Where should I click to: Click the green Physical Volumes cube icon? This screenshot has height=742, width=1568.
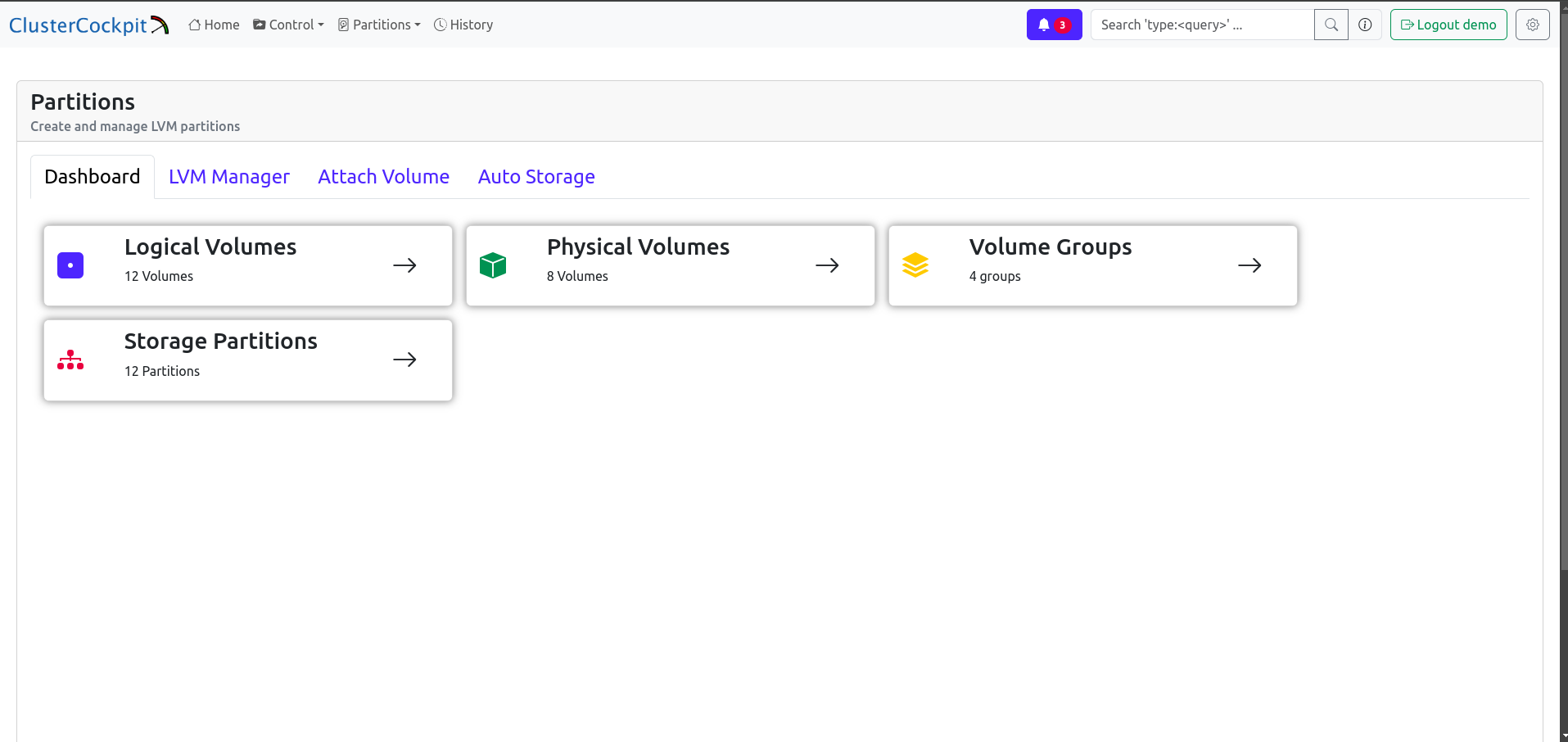click(493, 265)
